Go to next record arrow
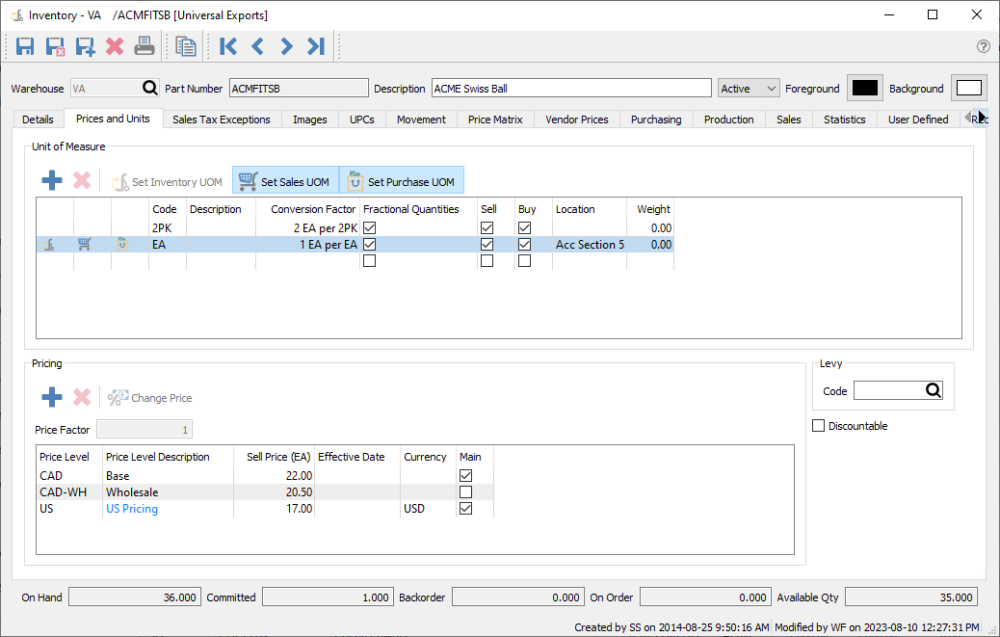Viewport: 1000px width, 637px height. (286, 47)
